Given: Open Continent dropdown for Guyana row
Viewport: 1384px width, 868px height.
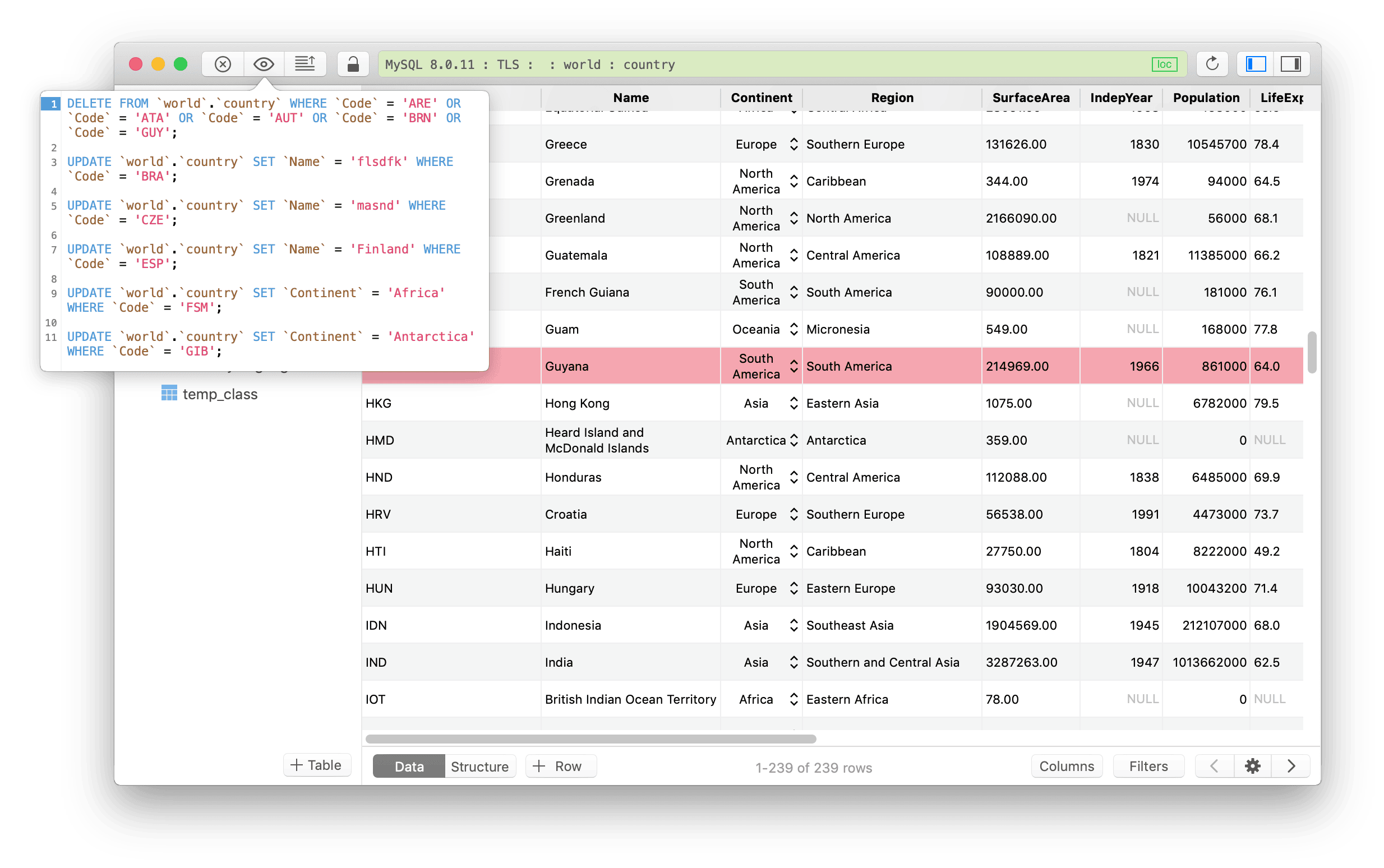Looking at the screenshot, I should point(794,366).
